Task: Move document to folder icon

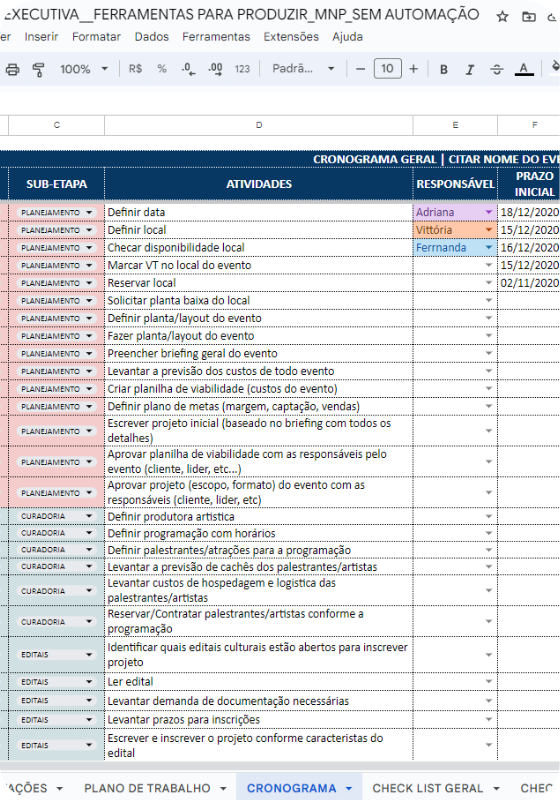Action: click(x=529, y=16)
